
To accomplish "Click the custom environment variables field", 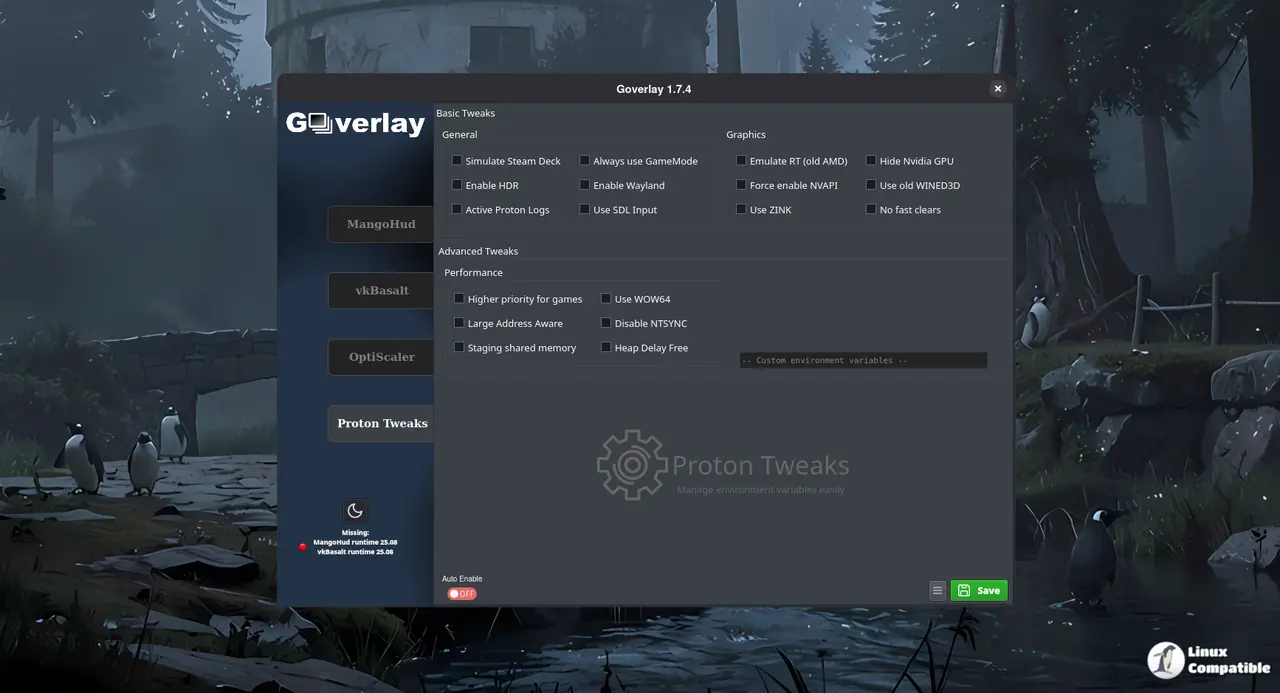I will (863, 360).
